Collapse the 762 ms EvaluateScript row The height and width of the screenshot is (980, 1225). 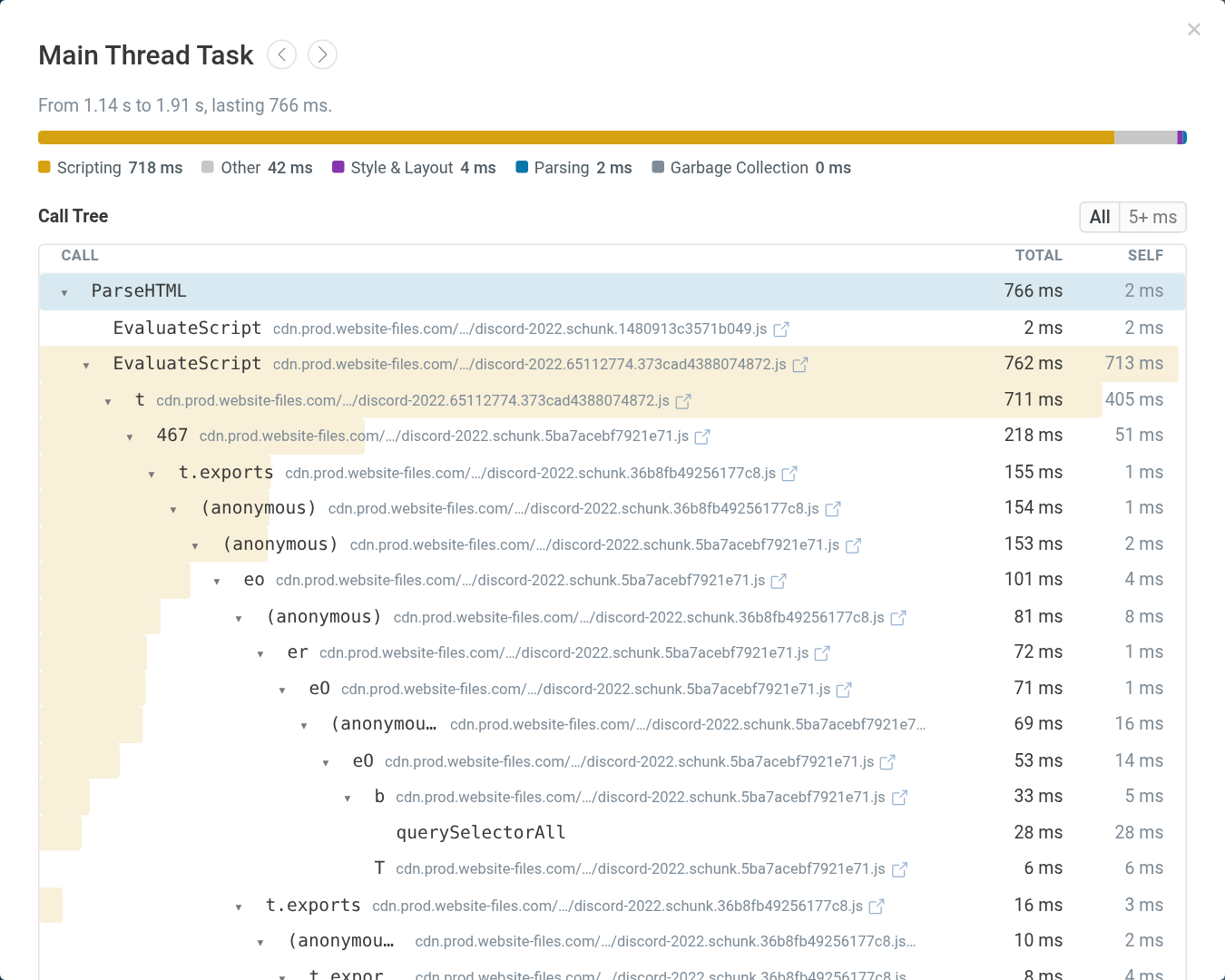click(x=86, y=365)
